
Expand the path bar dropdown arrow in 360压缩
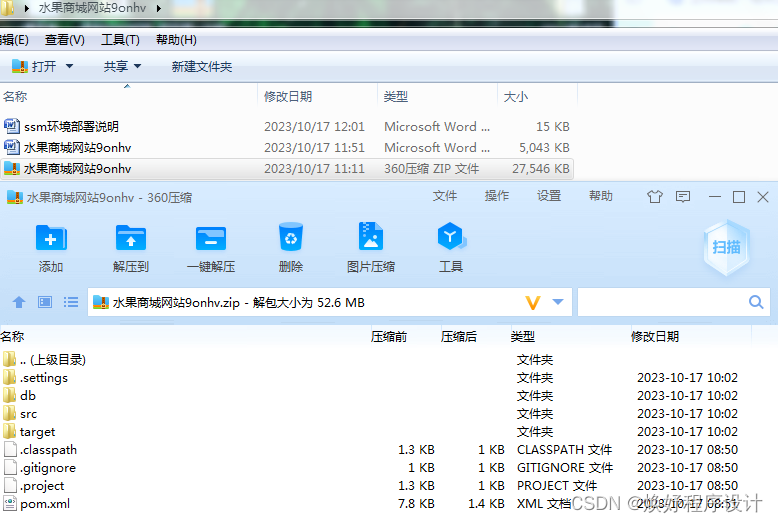pos(558,302)
